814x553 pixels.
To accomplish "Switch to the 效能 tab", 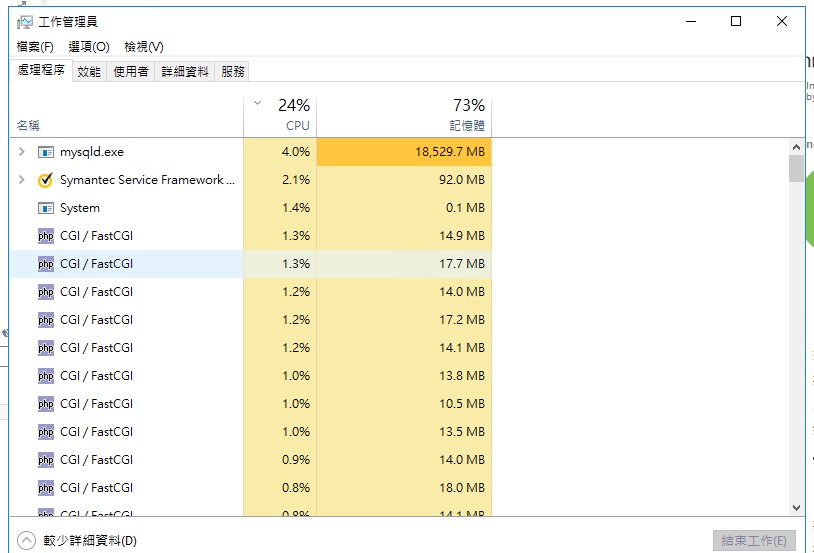I will tap(89, 71).
